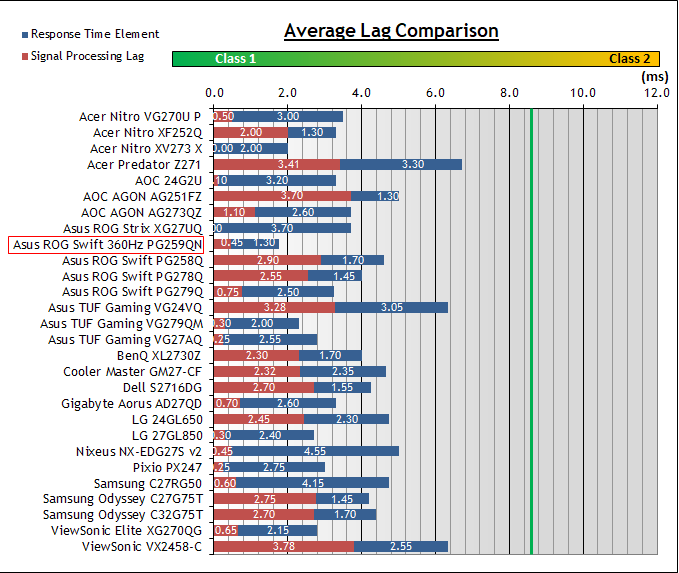Select the 'Acer Nitro XF252Q' row label
Screen dimensions: 679x573
click(x=147, y=133)
